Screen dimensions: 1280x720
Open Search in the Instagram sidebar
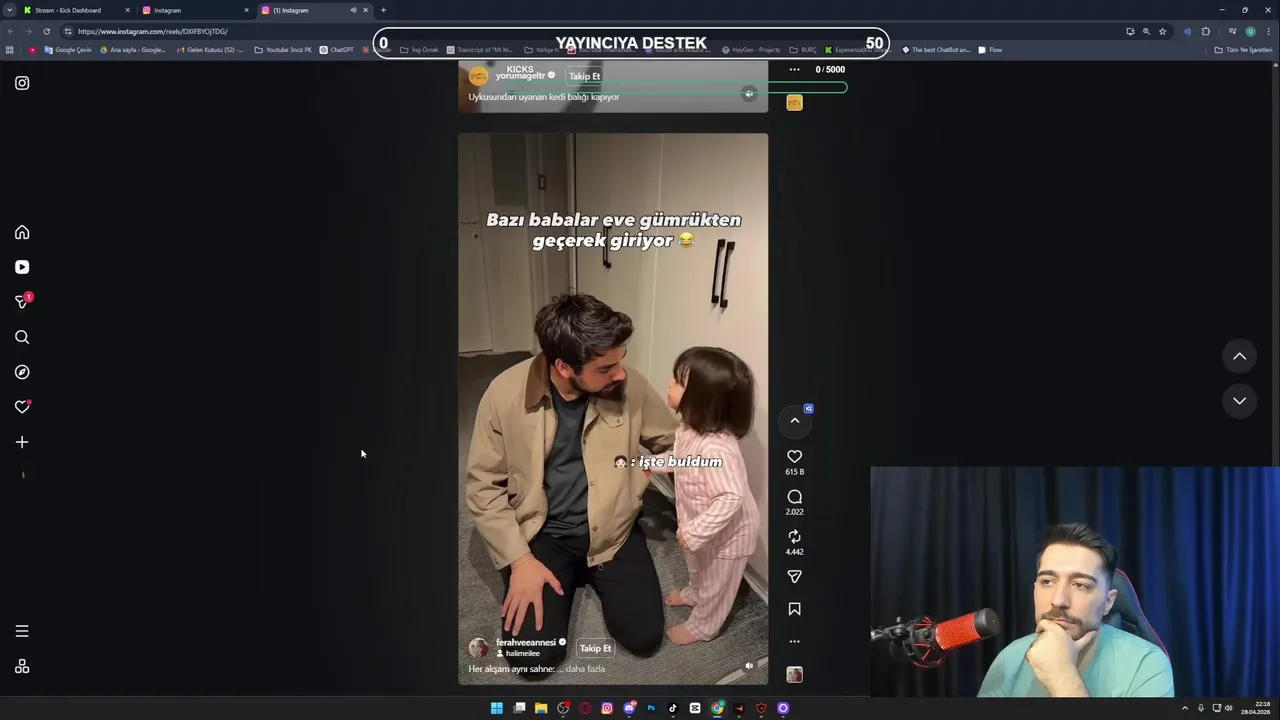pos(22,337)
